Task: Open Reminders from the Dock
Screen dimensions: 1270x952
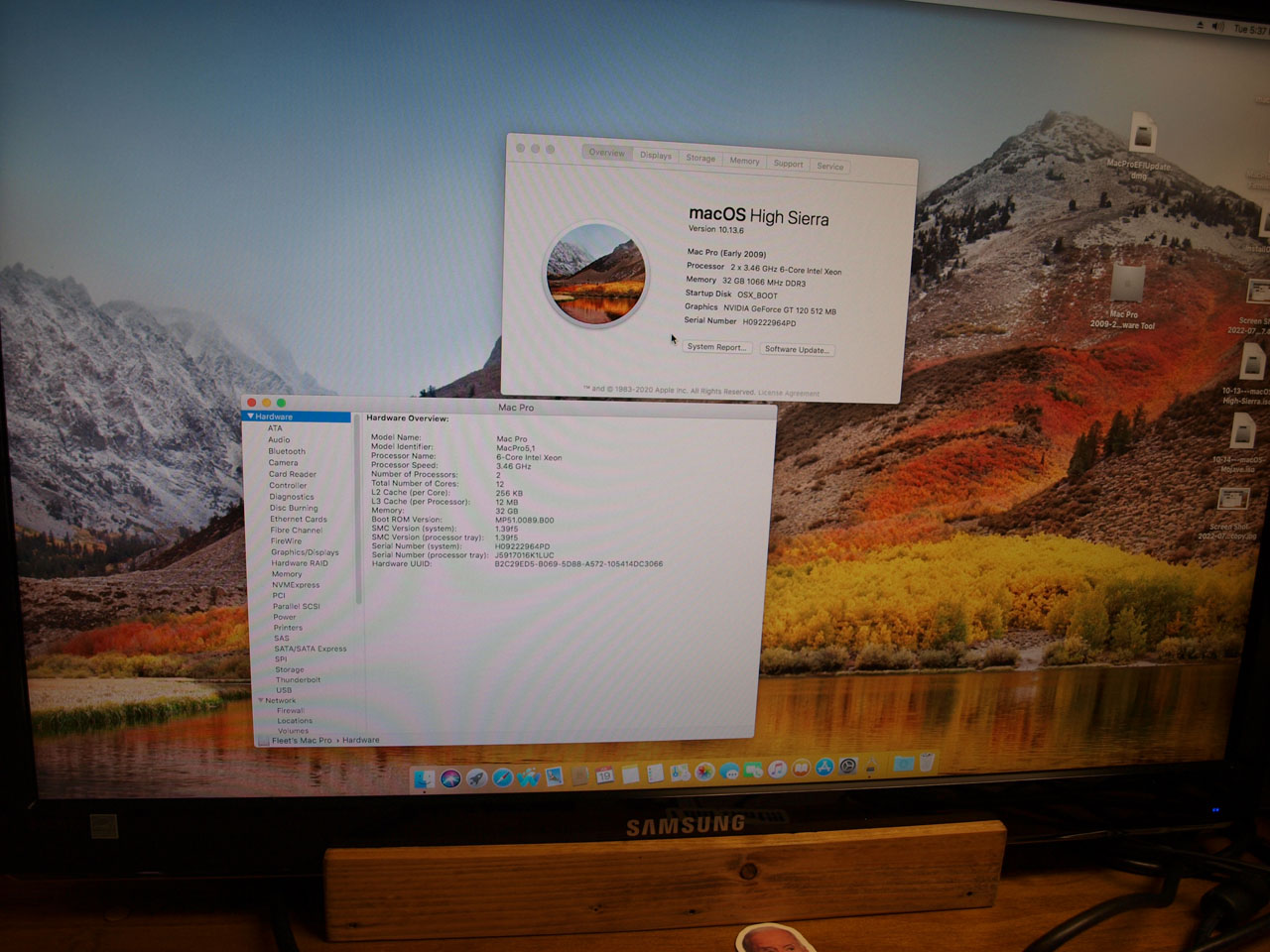Action: [x=655, y=773]
